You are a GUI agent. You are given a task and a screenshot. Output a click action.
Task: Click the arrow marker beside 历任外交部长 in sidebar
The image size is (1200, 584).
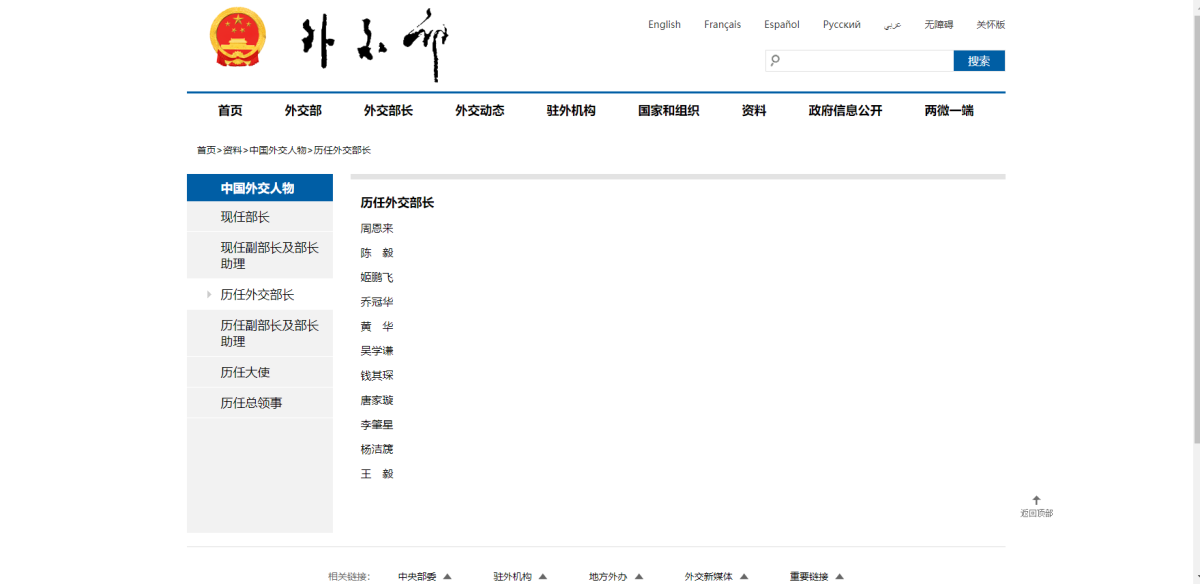(x=209, y=295)
